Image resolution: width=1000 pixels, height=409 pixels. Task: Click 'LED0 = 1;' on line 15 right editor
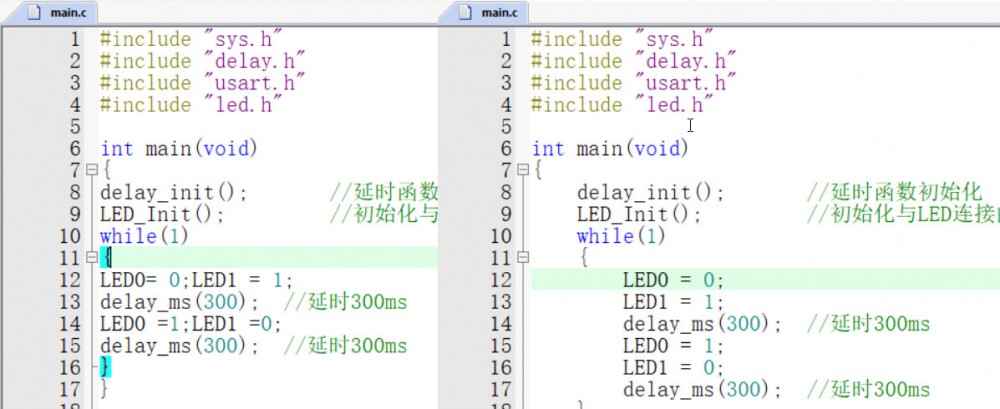coord(673,345)
